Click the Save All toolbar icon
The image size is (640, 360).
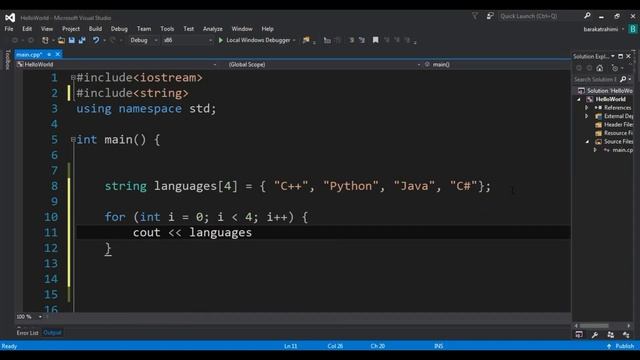coord(82,40)
